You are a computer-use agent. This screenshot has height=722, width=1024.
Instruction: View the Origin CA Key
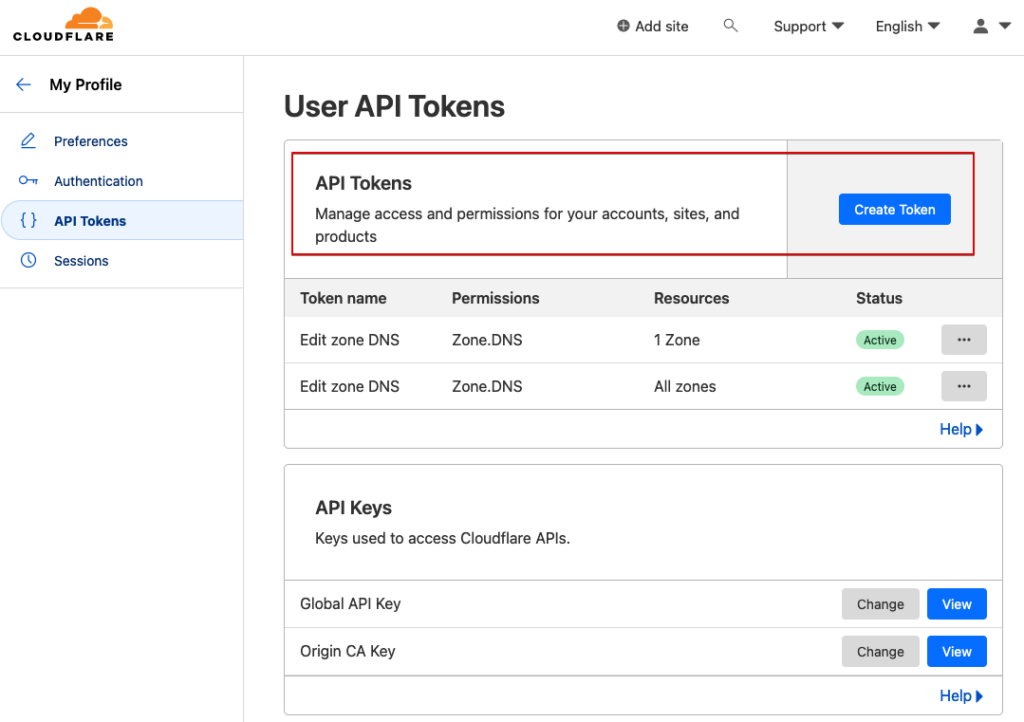[956, 651]
